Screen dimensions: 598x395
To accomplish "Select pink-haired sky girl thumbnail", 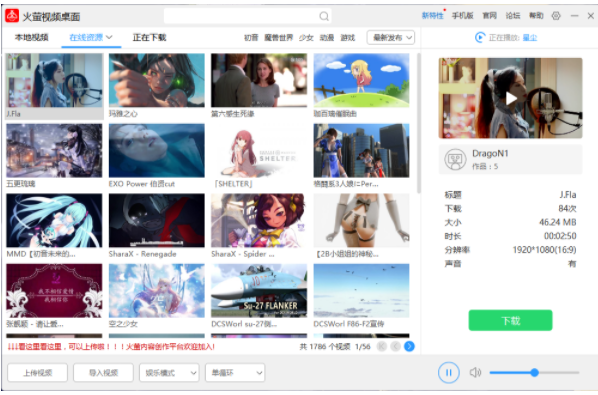I will (157, 291).
